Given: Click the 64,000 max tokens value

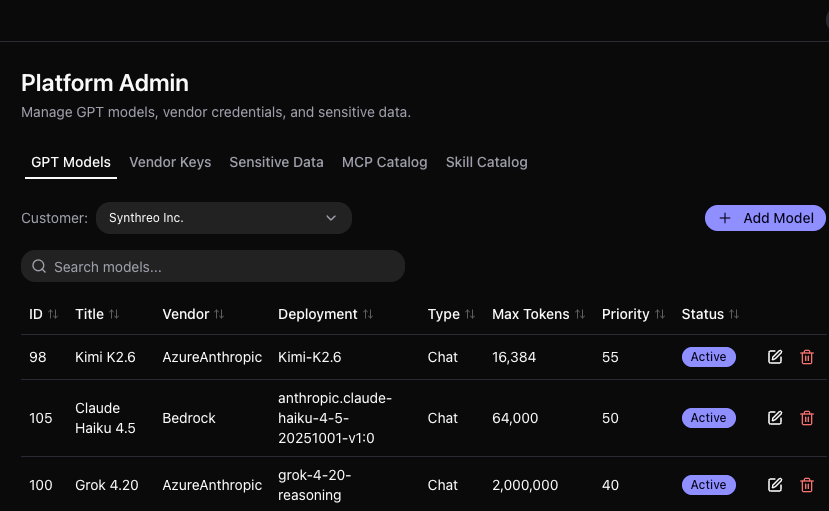Looking at the screenshot, I should pyautogui.click(x=515, y=418).
